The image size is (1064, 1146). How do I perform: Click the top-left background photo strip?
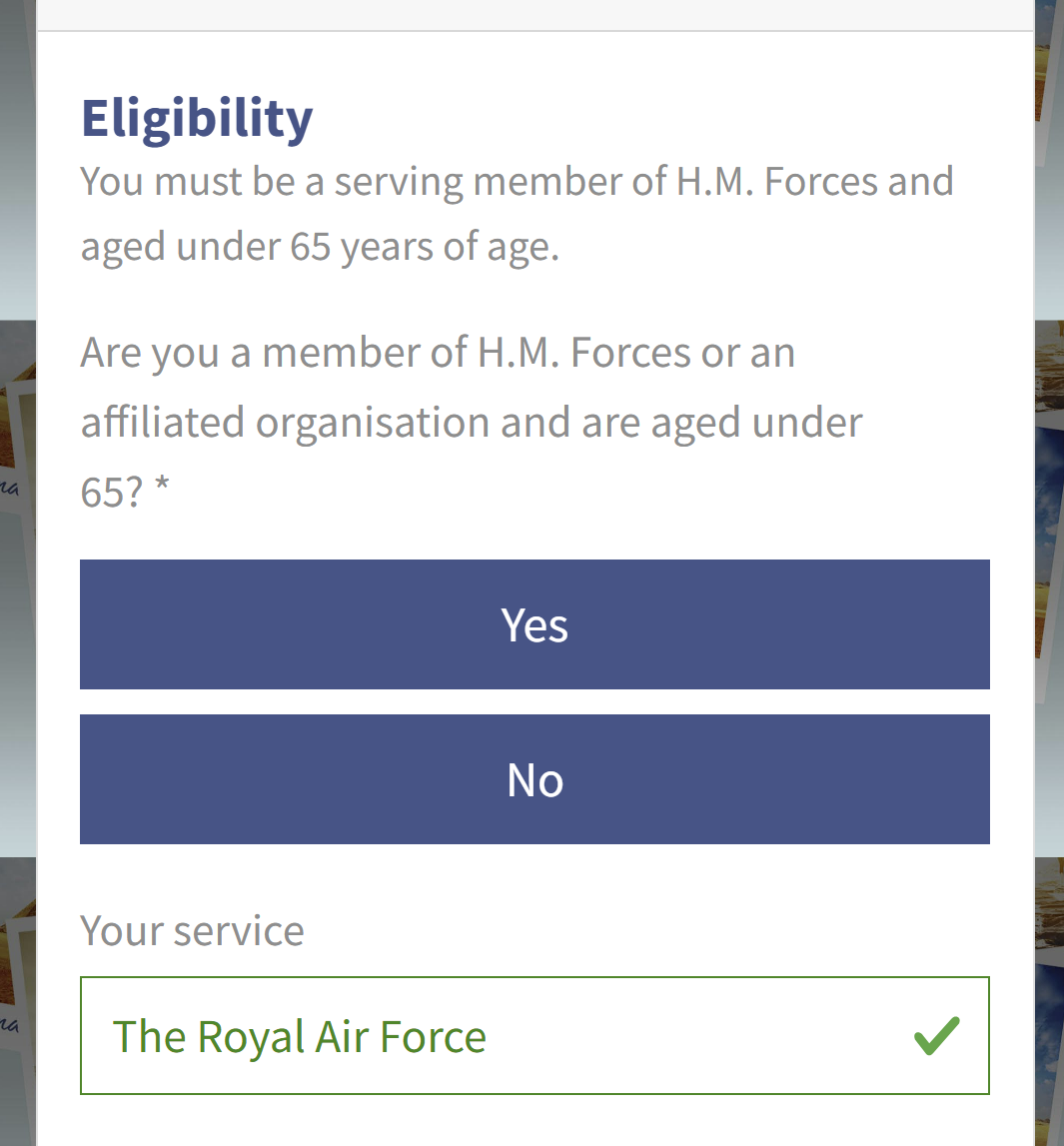(x=17, y=150)
